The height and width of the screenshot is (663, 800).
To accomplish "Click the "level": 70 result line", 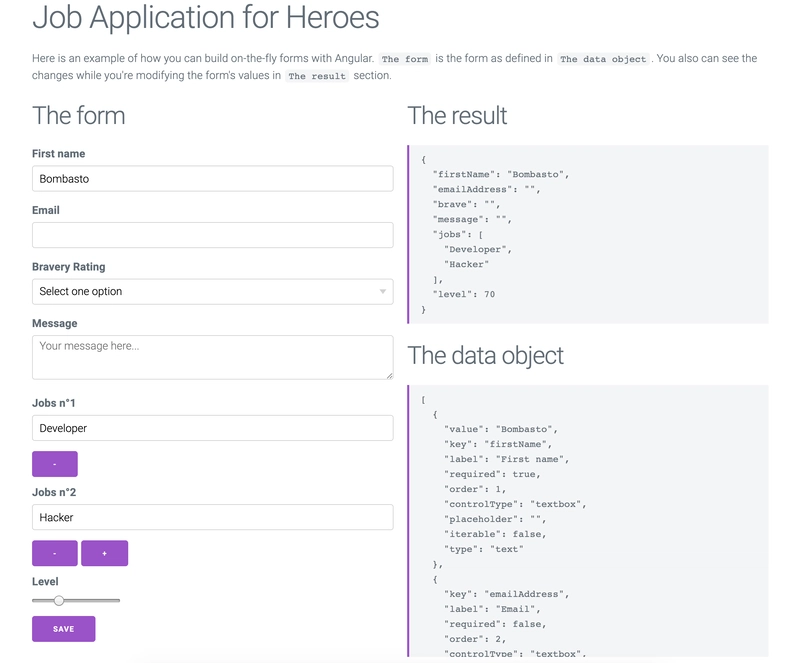I will click(464, 294).
